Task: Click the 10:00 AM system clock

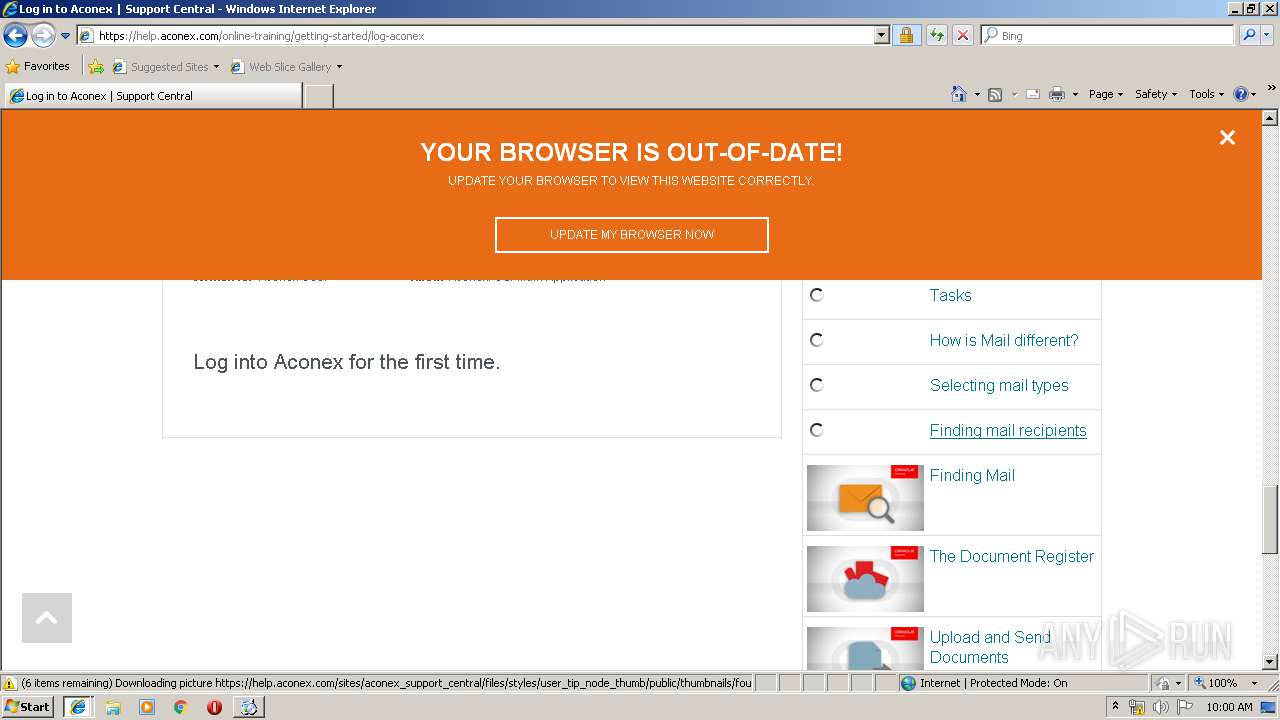Action: [x=1229, y=707]
